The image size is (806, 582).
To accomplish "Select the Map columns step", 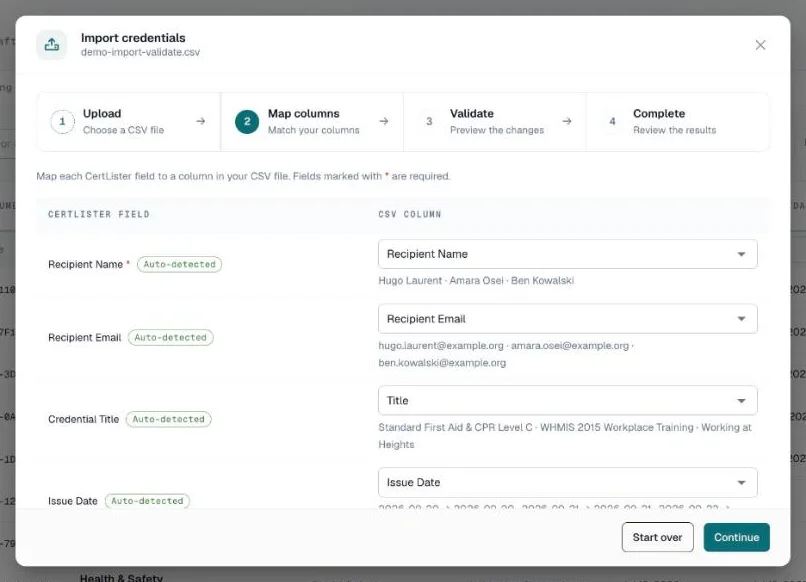I will click(x=312, y=121).
